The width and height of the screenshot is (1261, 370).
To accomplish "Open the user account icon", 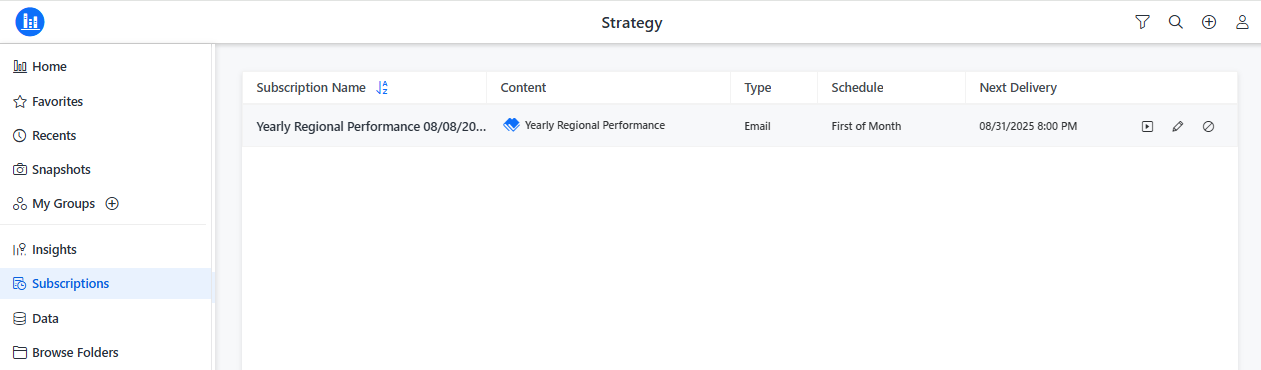I will 1242,22.
